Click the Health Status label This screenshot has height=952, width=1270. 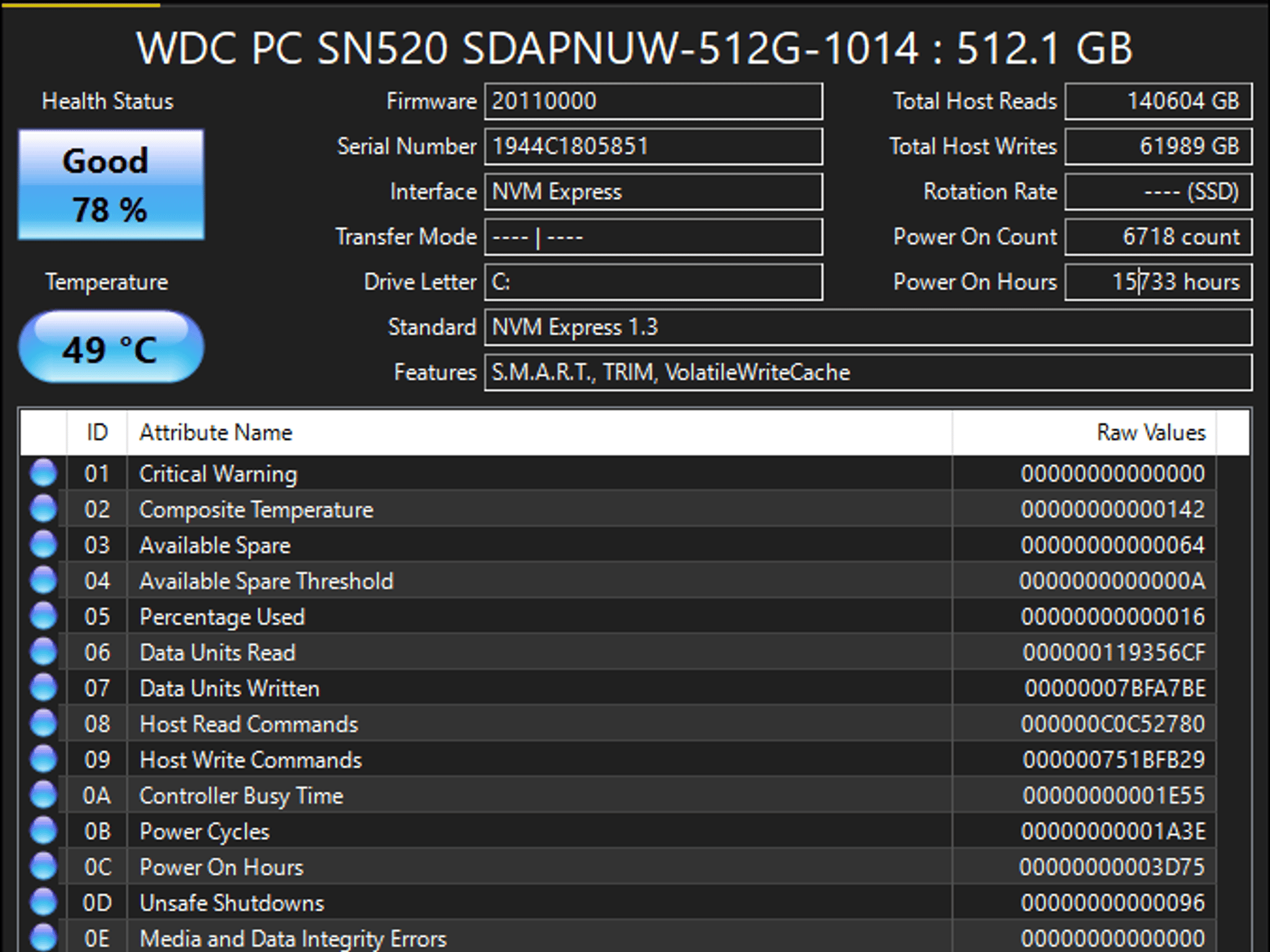tap(107, 101)
